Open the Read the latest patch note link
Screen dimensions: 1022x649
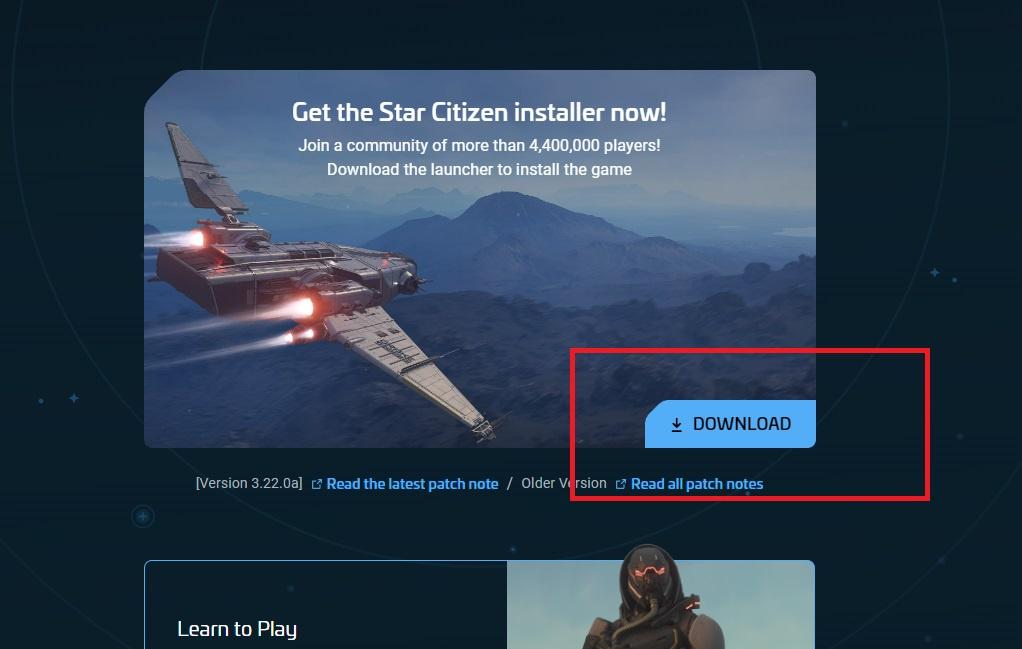(x=412, y=484)
